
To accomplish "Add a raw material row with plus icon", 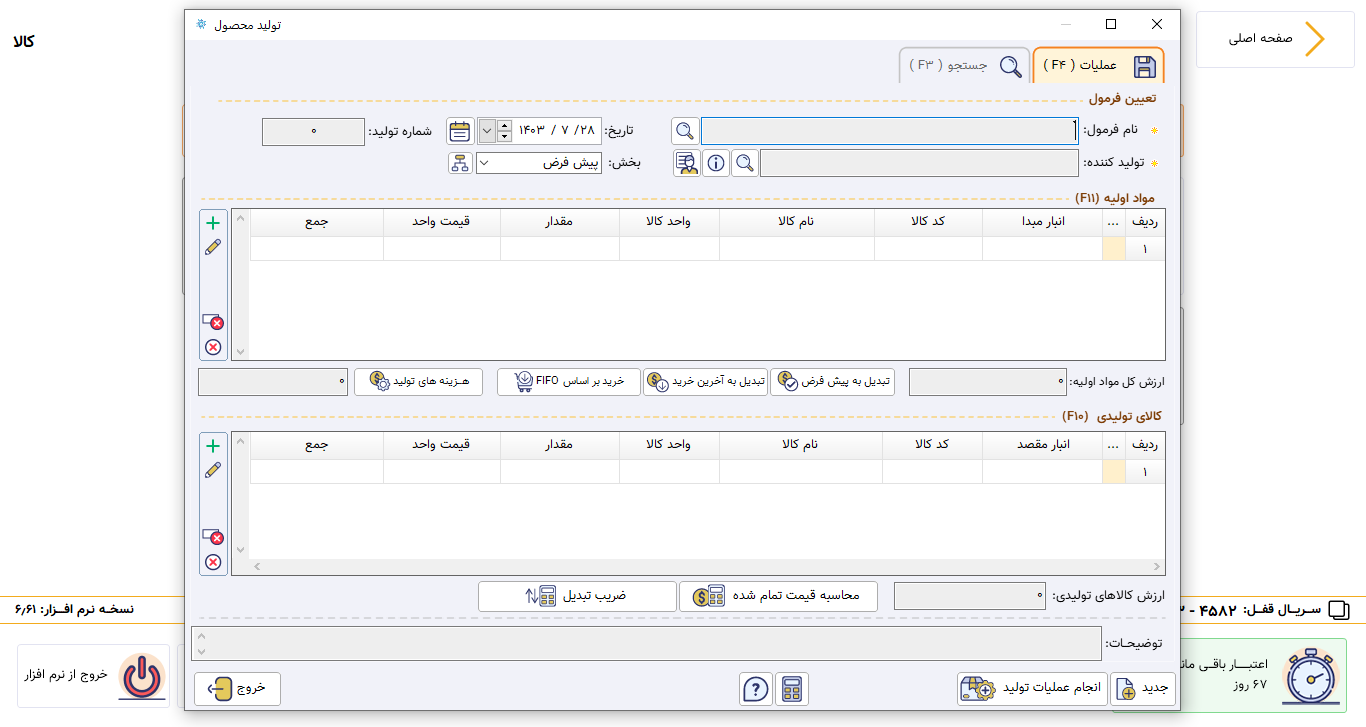I will (x=212, y=224).
